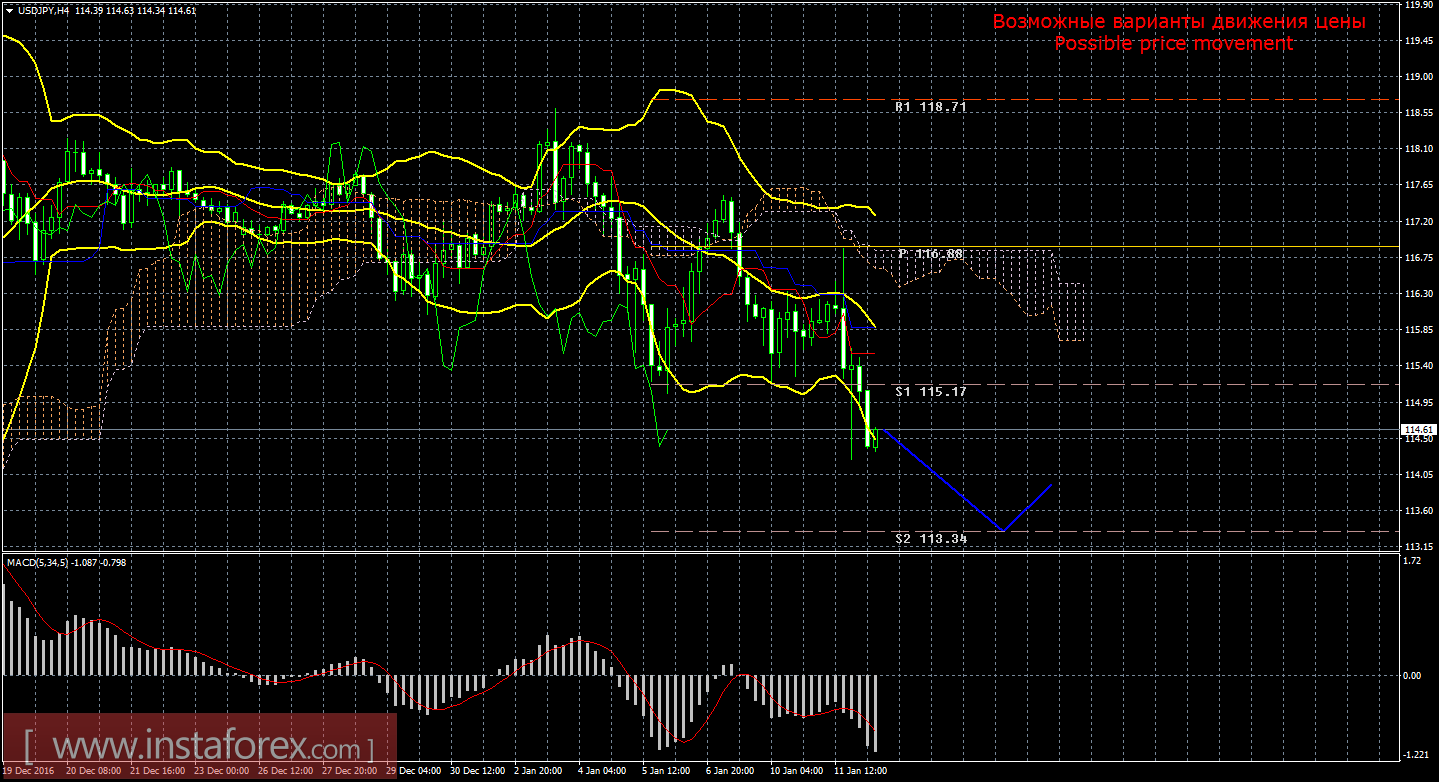1439x782 pixels.
Task: Select the -1.221 MACD scale value
Action: (1418, 755)
